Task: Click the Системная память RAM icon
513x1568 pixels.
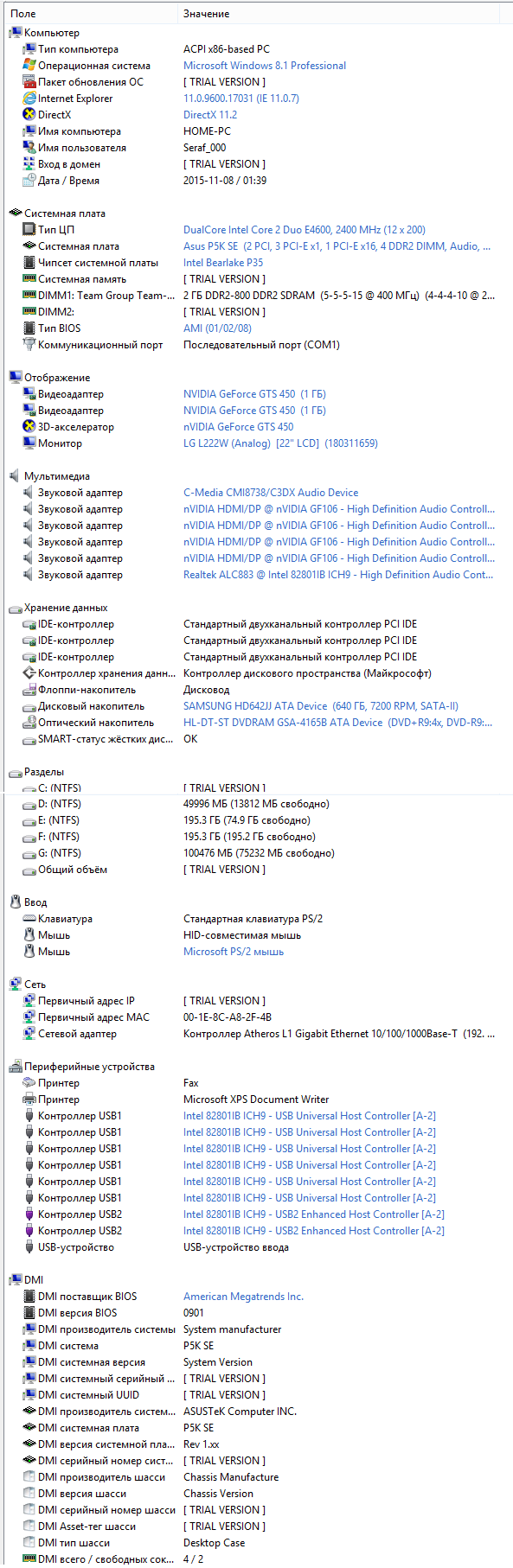Action: [x=29, y=279]
